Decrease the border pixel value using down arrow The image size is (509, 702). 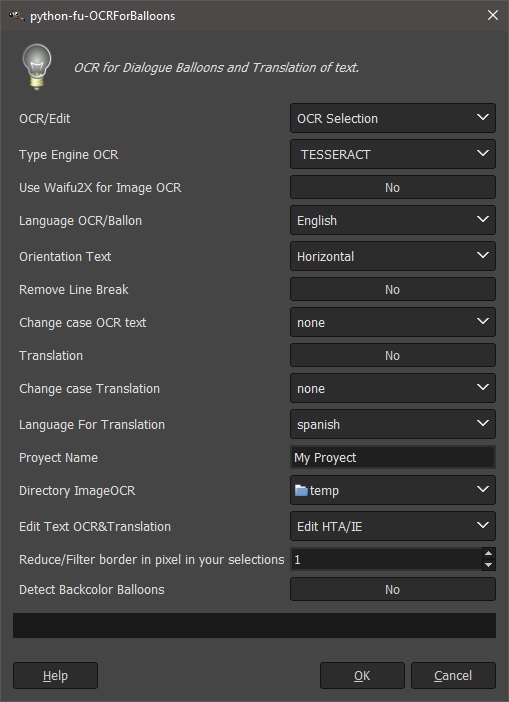(488, 565)
